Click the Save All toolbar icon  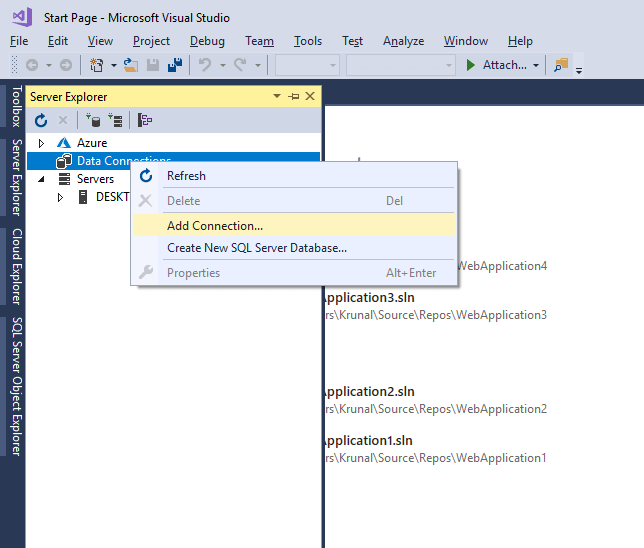tap(175, 65)
